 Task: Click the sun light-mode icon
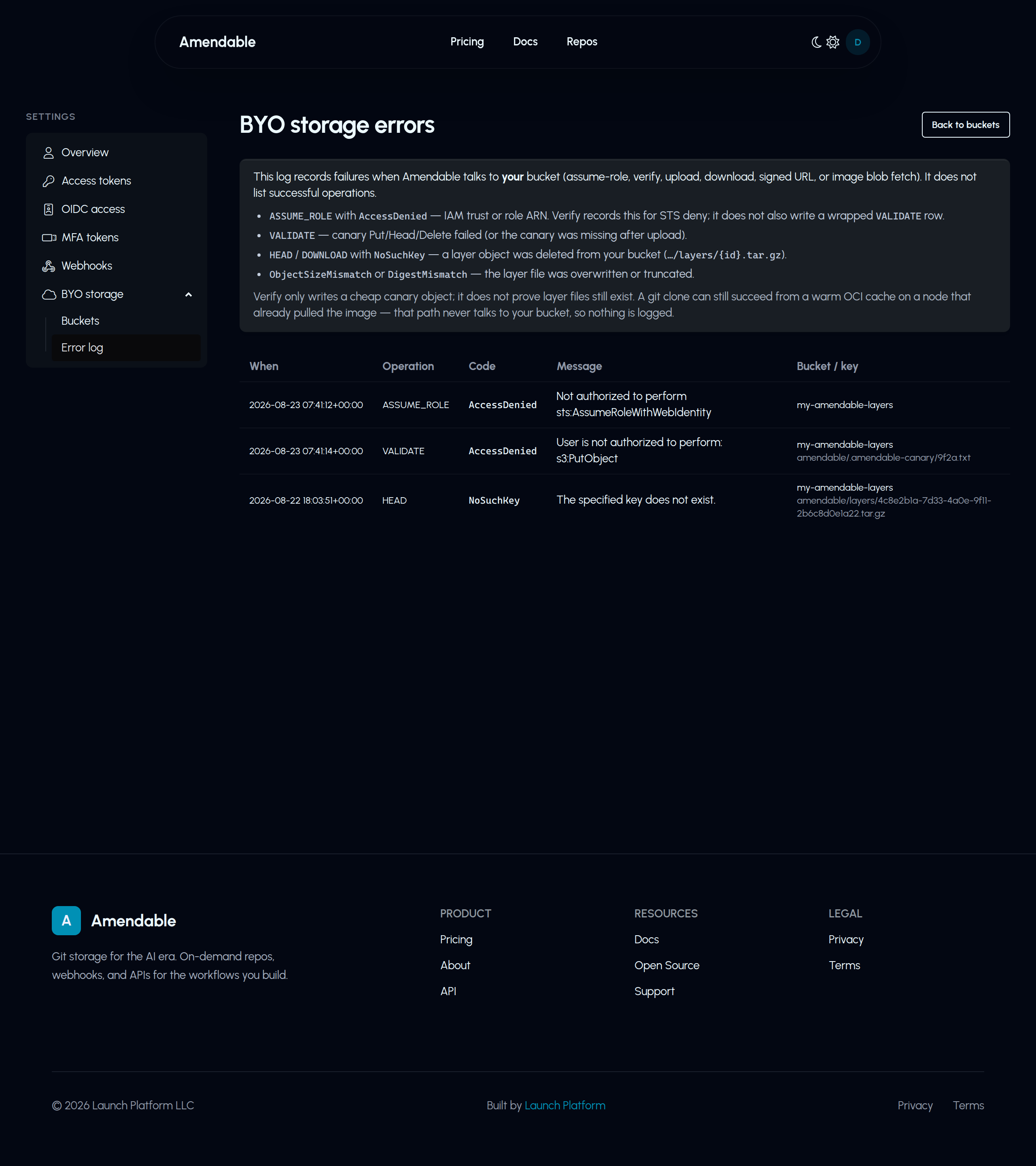point(833,42)
